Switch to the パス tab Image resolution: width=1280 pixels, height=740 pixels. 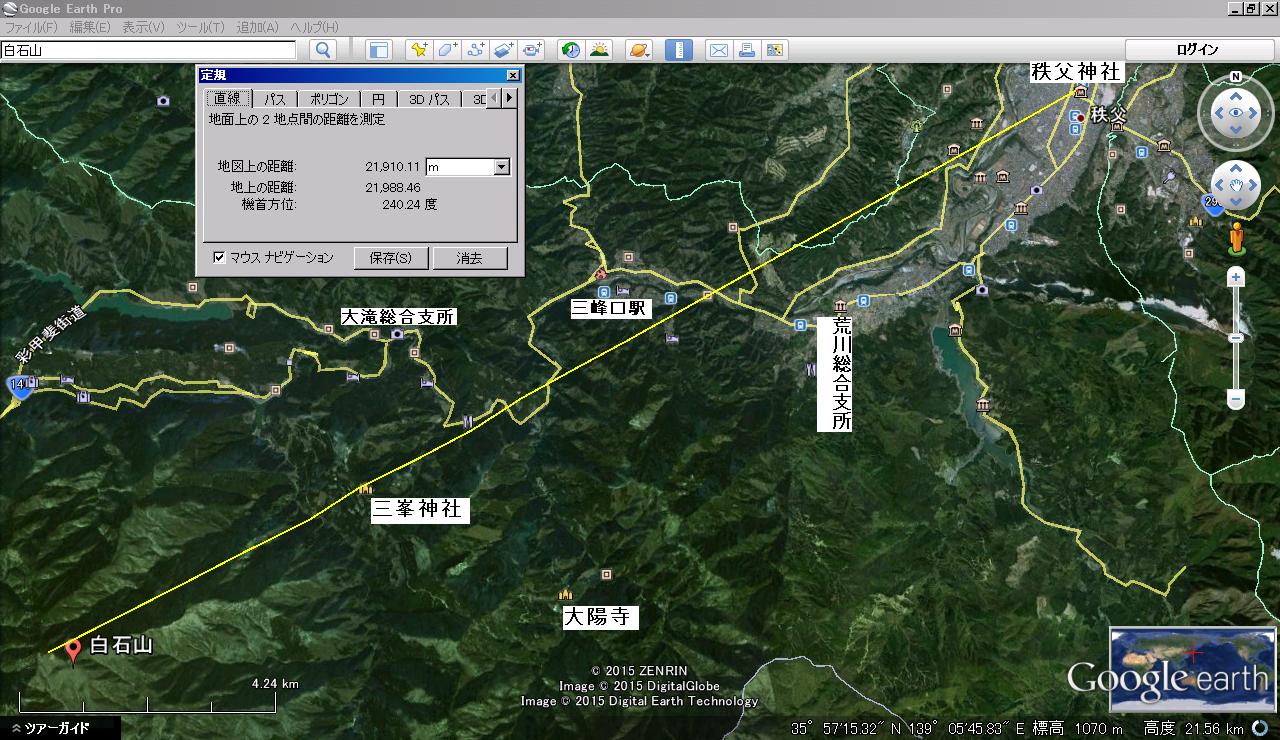pyautogui.click(x=275, y=99)
